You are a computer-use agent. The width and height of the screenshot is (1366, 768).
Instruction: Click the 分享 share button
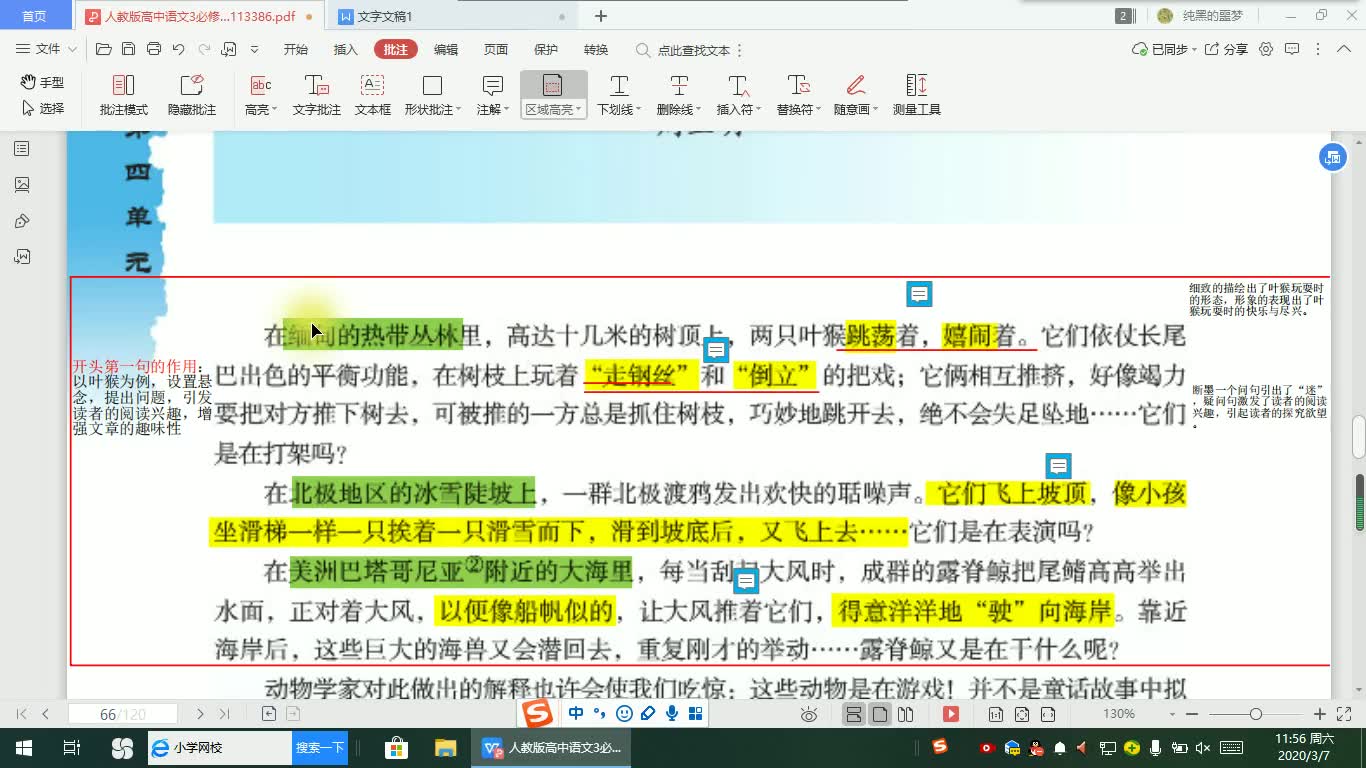[x=1227, y=49]
